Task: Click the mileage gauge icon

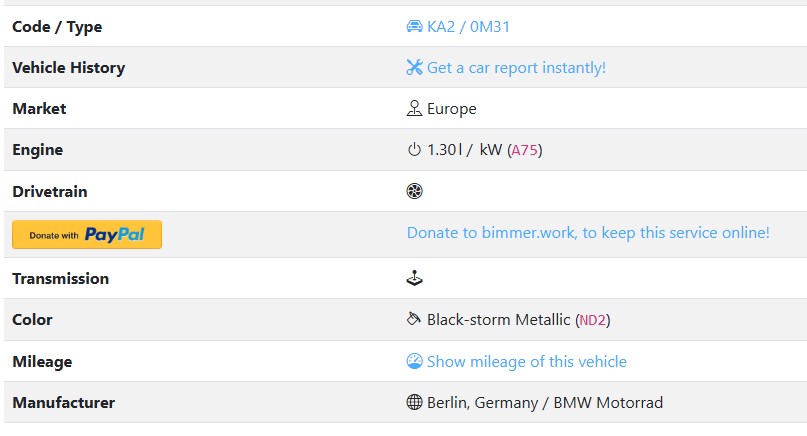Action: 415,361
